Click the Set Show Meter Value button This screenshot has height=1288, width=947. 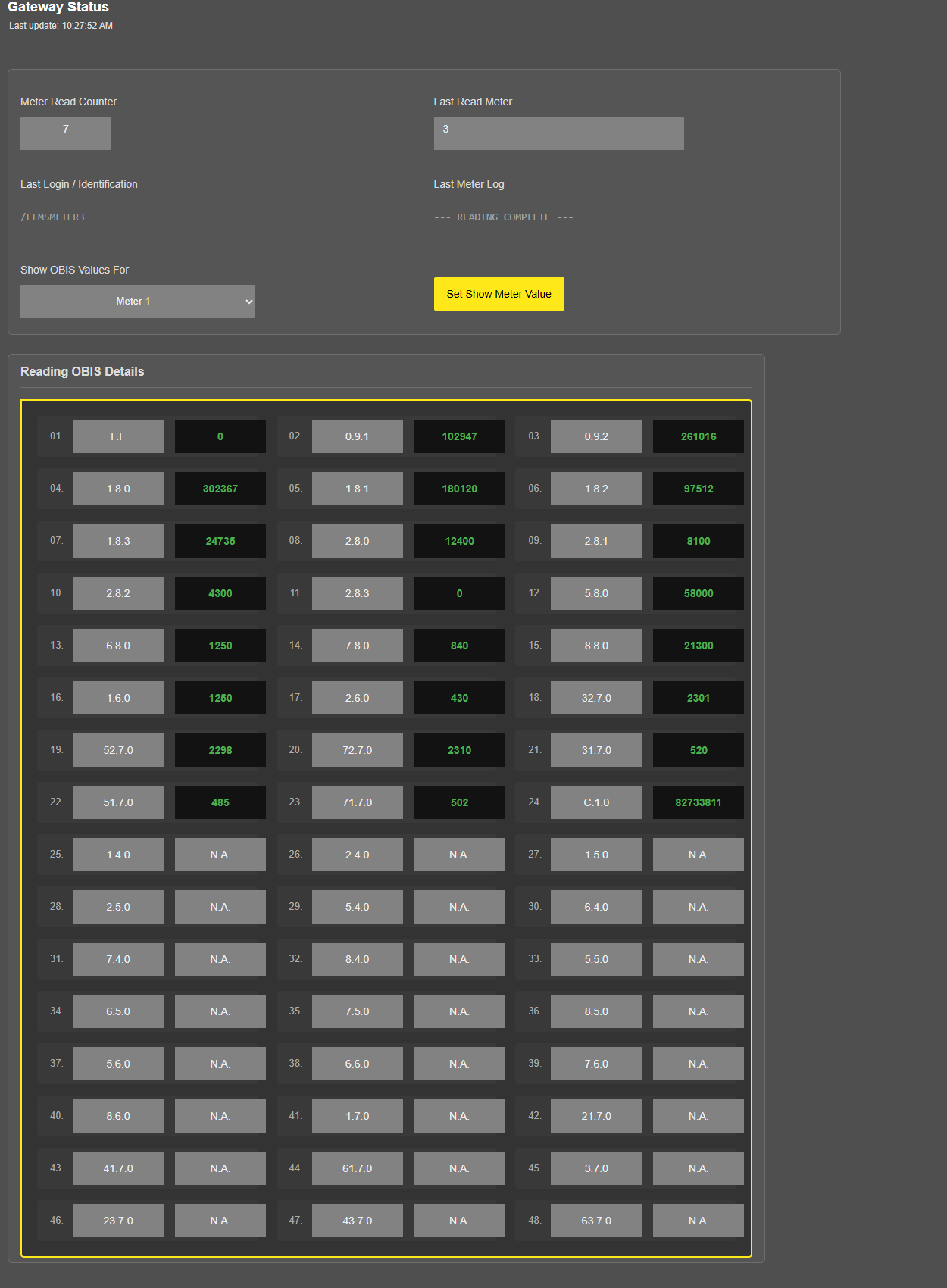click(499, 294)
